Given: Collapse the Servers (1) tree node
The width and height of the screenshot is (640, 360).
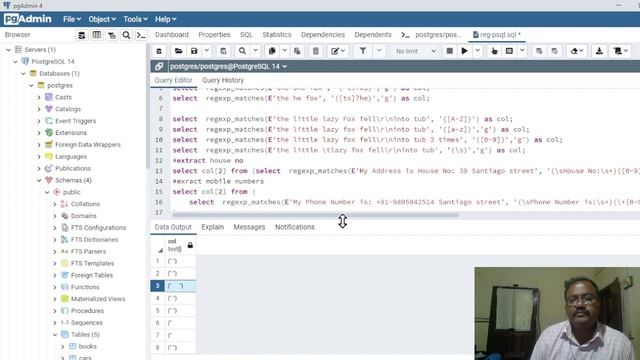Looking at the screenshot, I should (9, 50).
